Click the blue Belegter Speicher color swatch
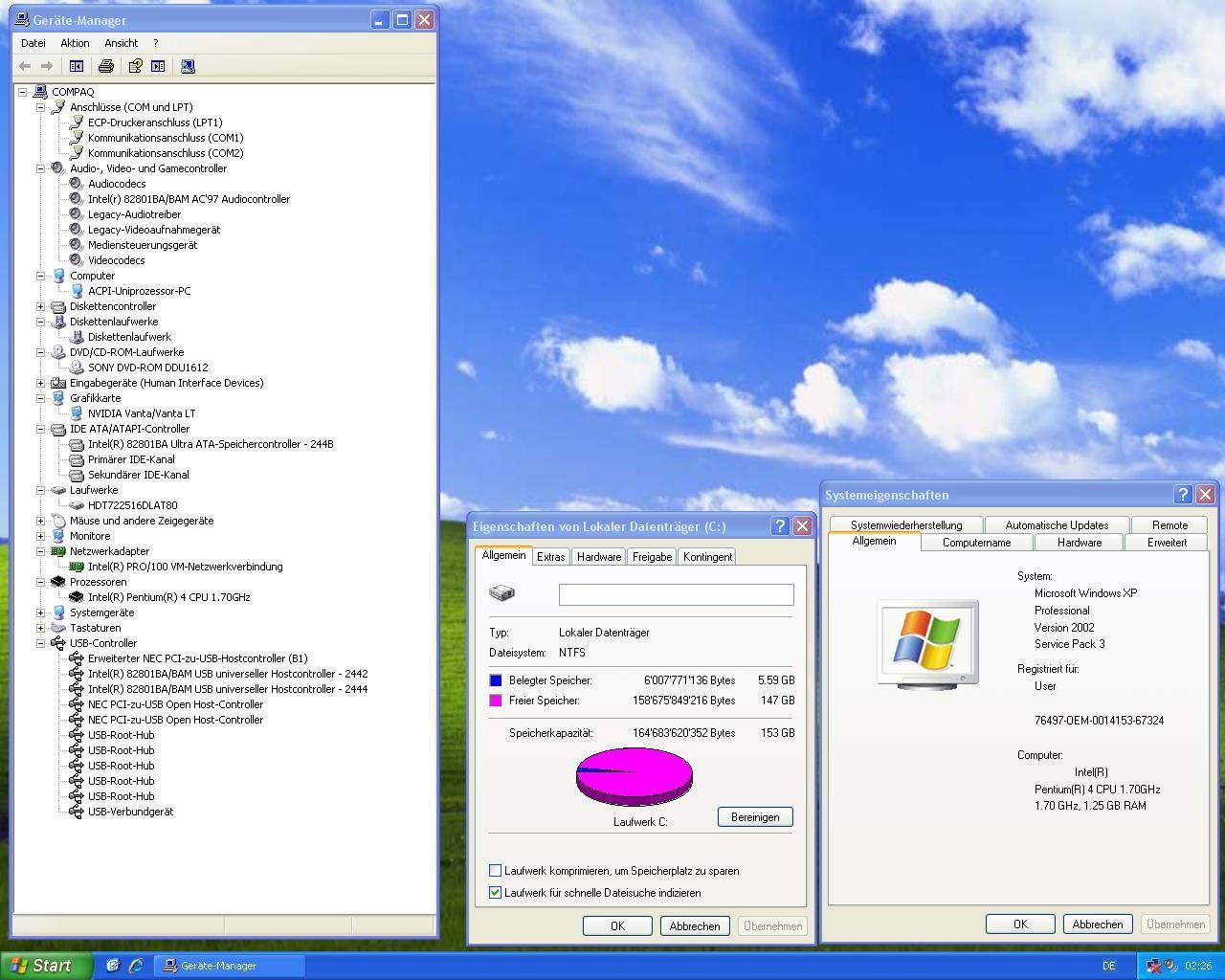 [496, 680]
